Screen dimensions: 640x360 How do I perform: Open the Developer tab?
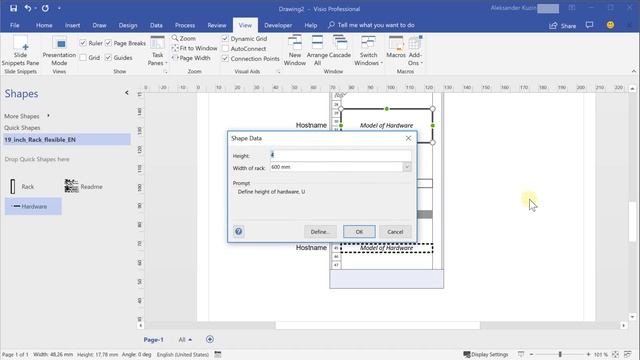click(278, 25)
